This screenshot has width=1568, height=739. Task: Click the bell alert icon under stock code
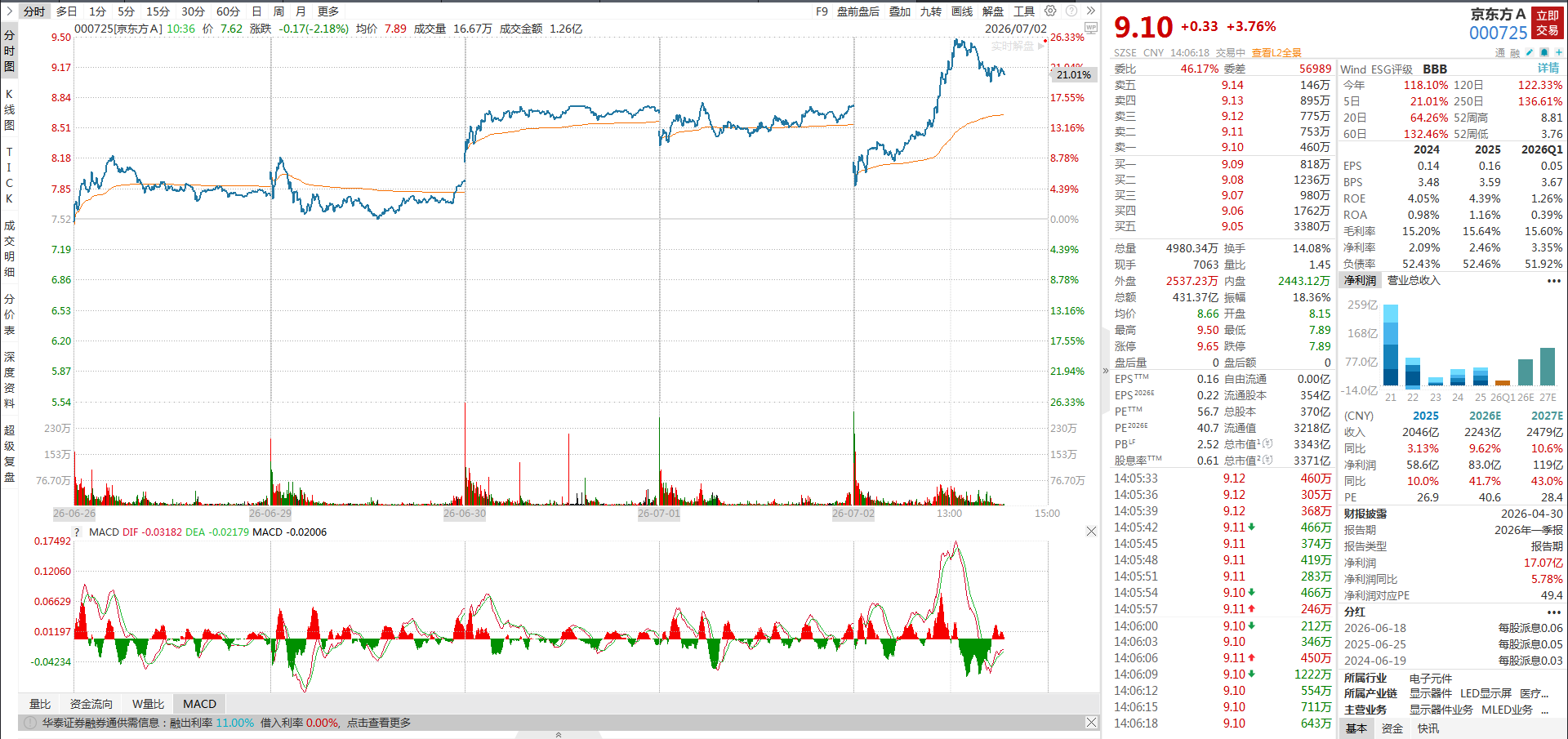1543,52
